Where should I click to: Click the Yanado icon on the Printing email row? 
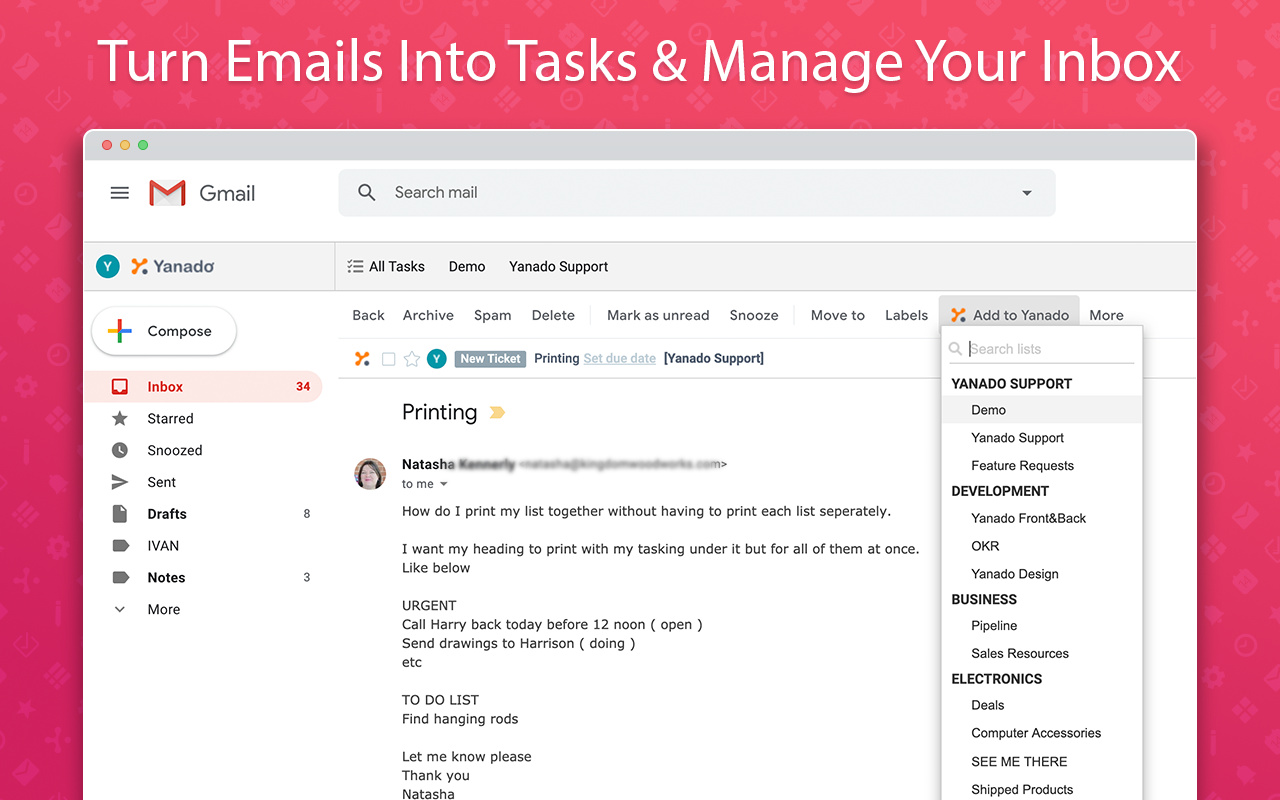point(362,358)
